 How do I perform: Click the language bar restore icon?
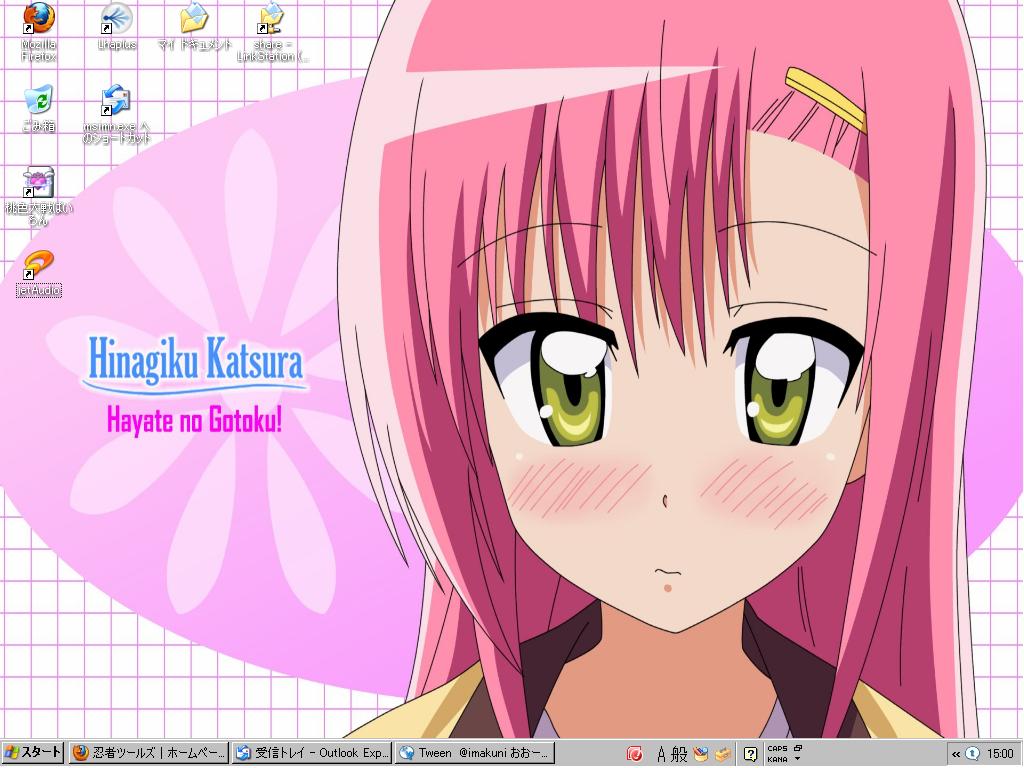pyautogui.click(x=798, y=748)
